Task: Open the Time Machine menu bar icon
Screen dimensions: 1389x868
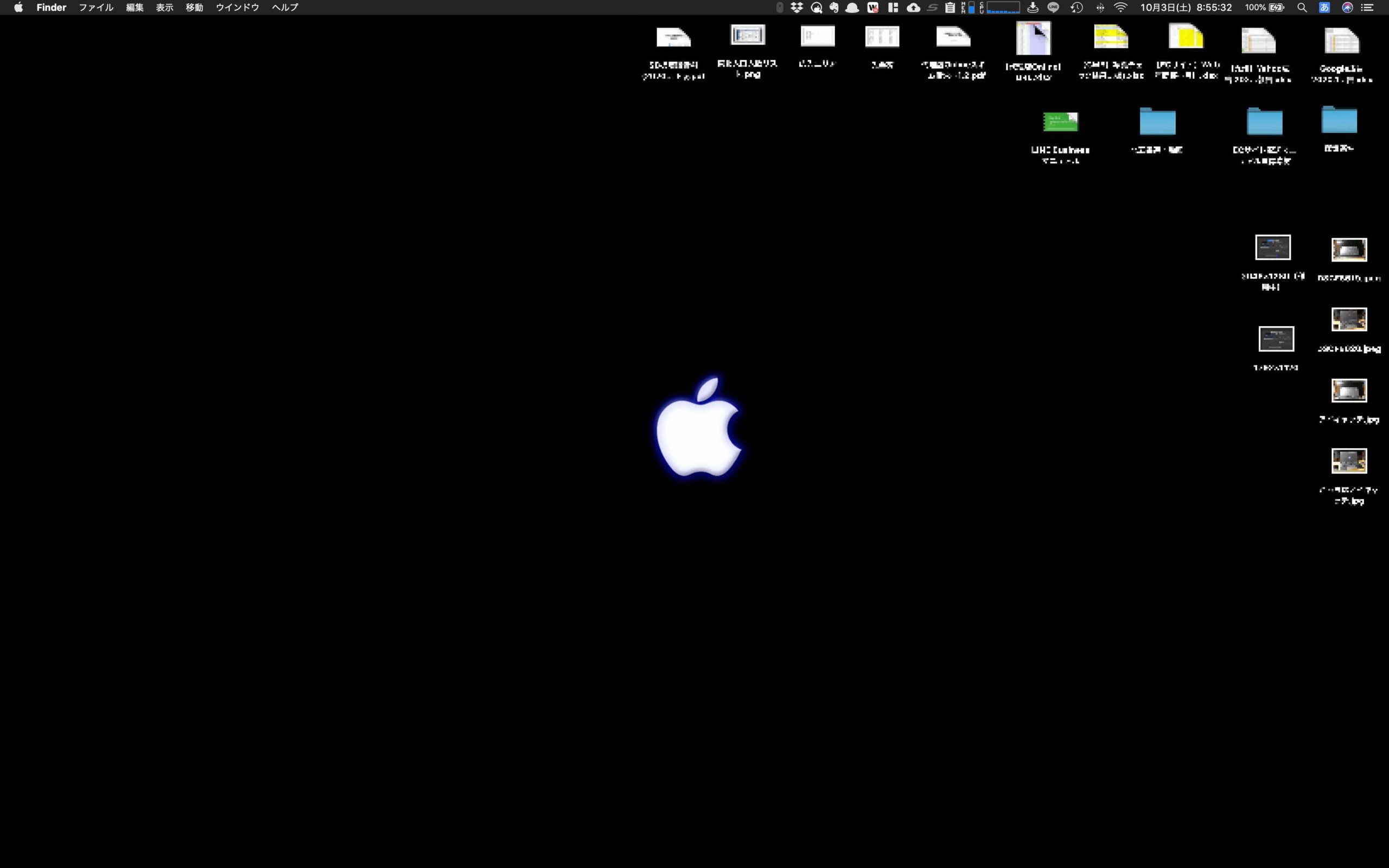Action: (1077, 8)
